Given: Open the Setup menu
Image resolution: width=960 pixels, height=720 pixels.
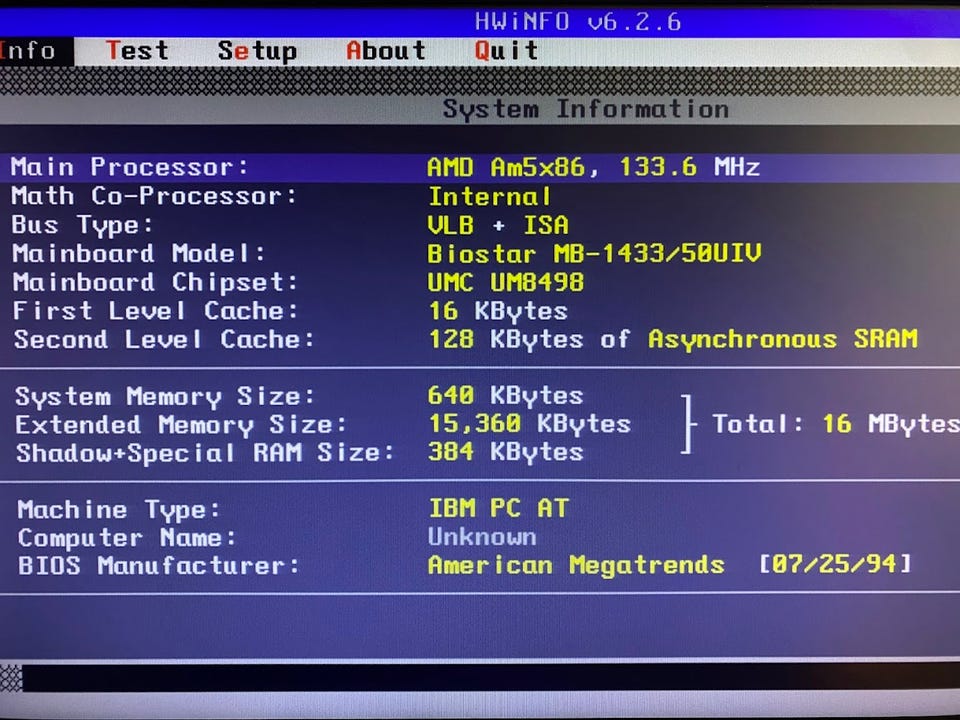Looking at the screenshot, I should pyautogui.click(x=257, y=51).
